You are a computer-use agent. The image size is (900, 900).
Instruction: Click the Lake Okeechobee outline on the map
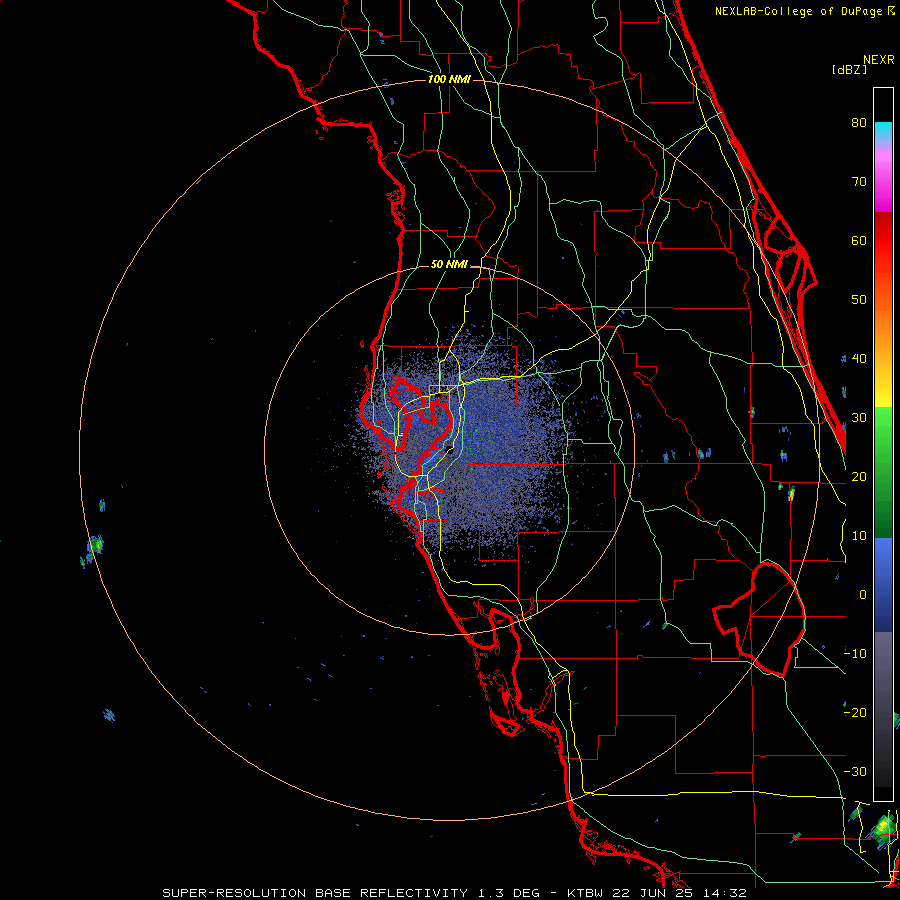point(761,617)
